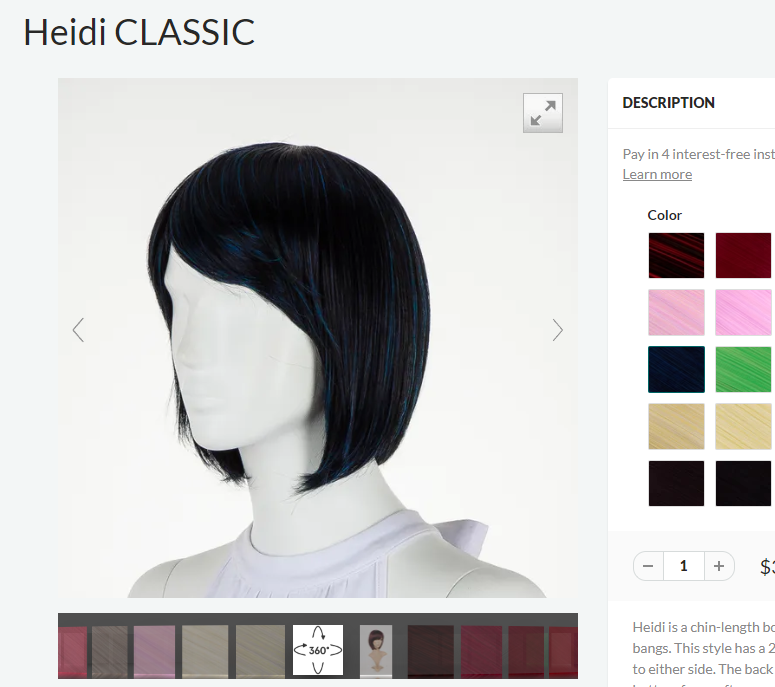The width and height of the screenshot is (775, 687).
Task: Choose the dark burgundy color swatch
Action: point(743,256)
